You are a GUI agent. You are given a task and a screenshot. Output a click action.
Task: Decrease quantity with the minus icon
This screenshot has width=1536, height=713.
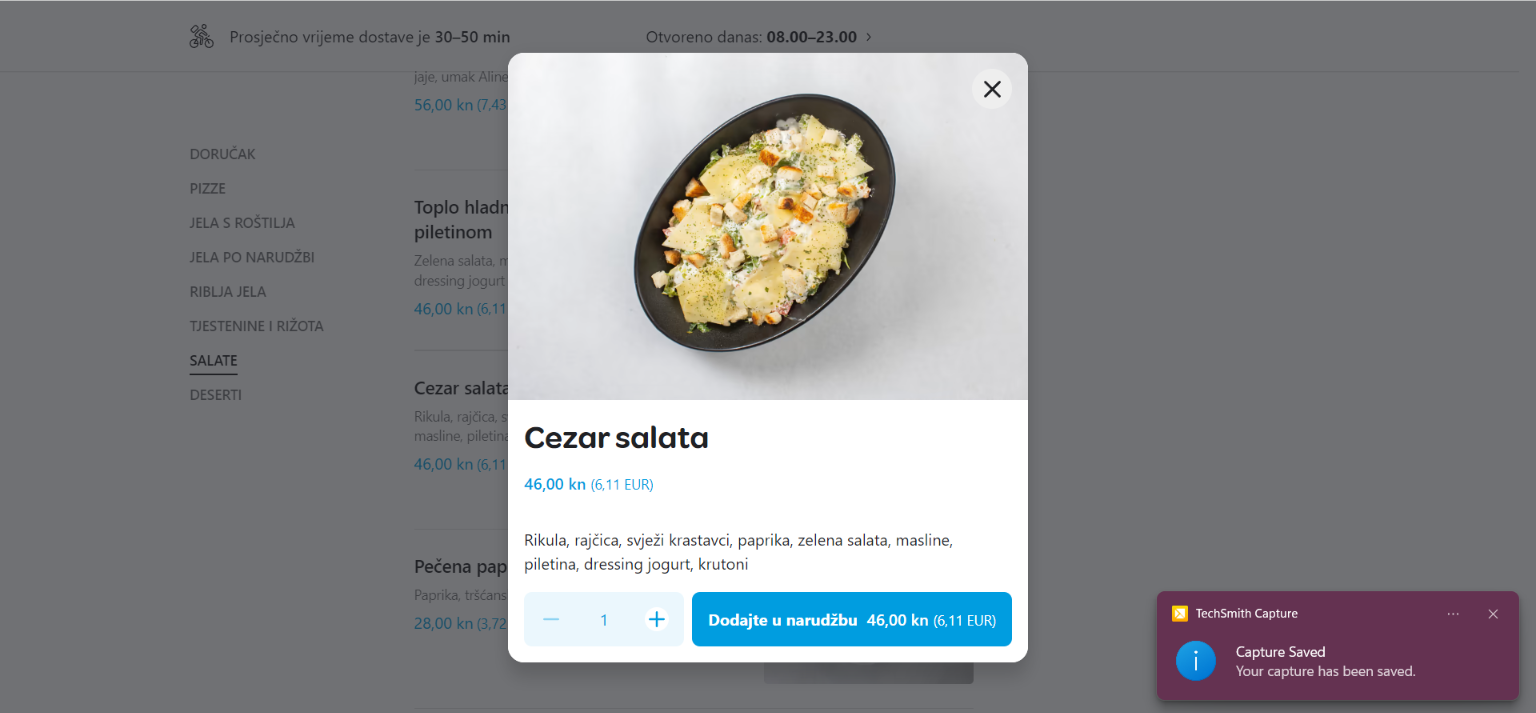[551, 620]
